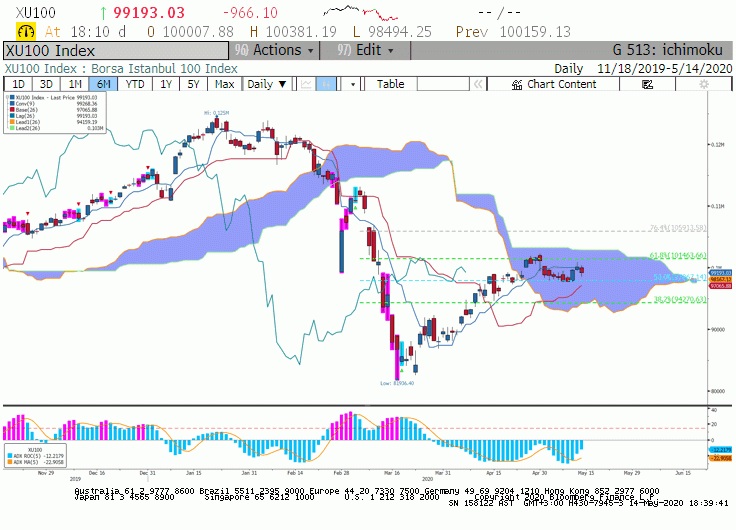Open the Edit dropdown menu
Screen dimensions: 736x530
coord(365,50)
